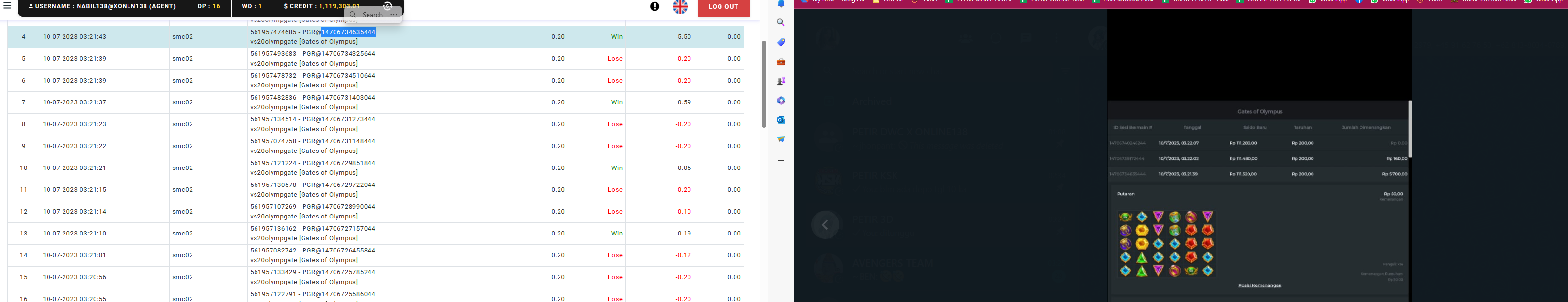Open the red toolbox sidebar icon
Viewport: 1568px width, 302px height.
781,62
